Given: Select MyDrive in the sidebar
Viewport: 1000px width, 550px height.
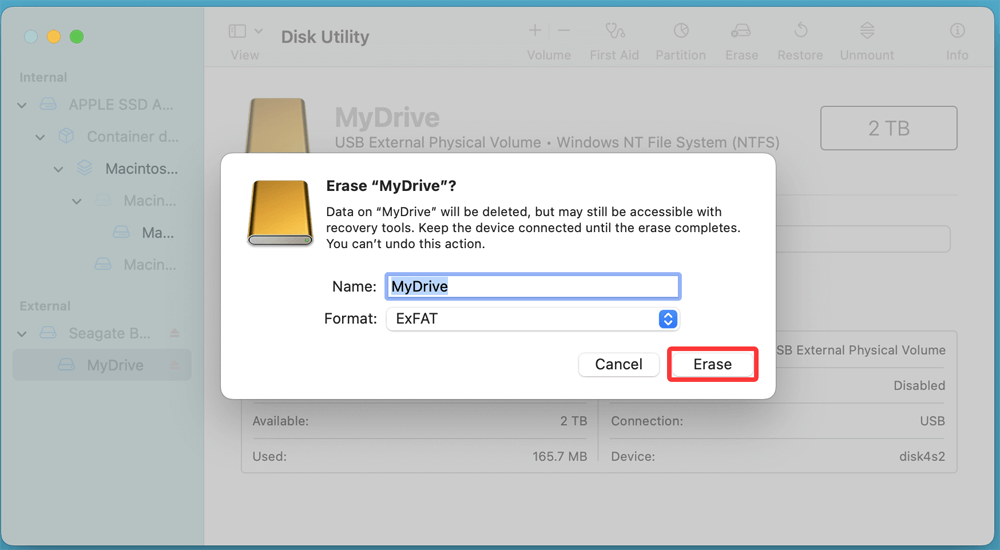Looking at the screenshot, I should (114, 365).
